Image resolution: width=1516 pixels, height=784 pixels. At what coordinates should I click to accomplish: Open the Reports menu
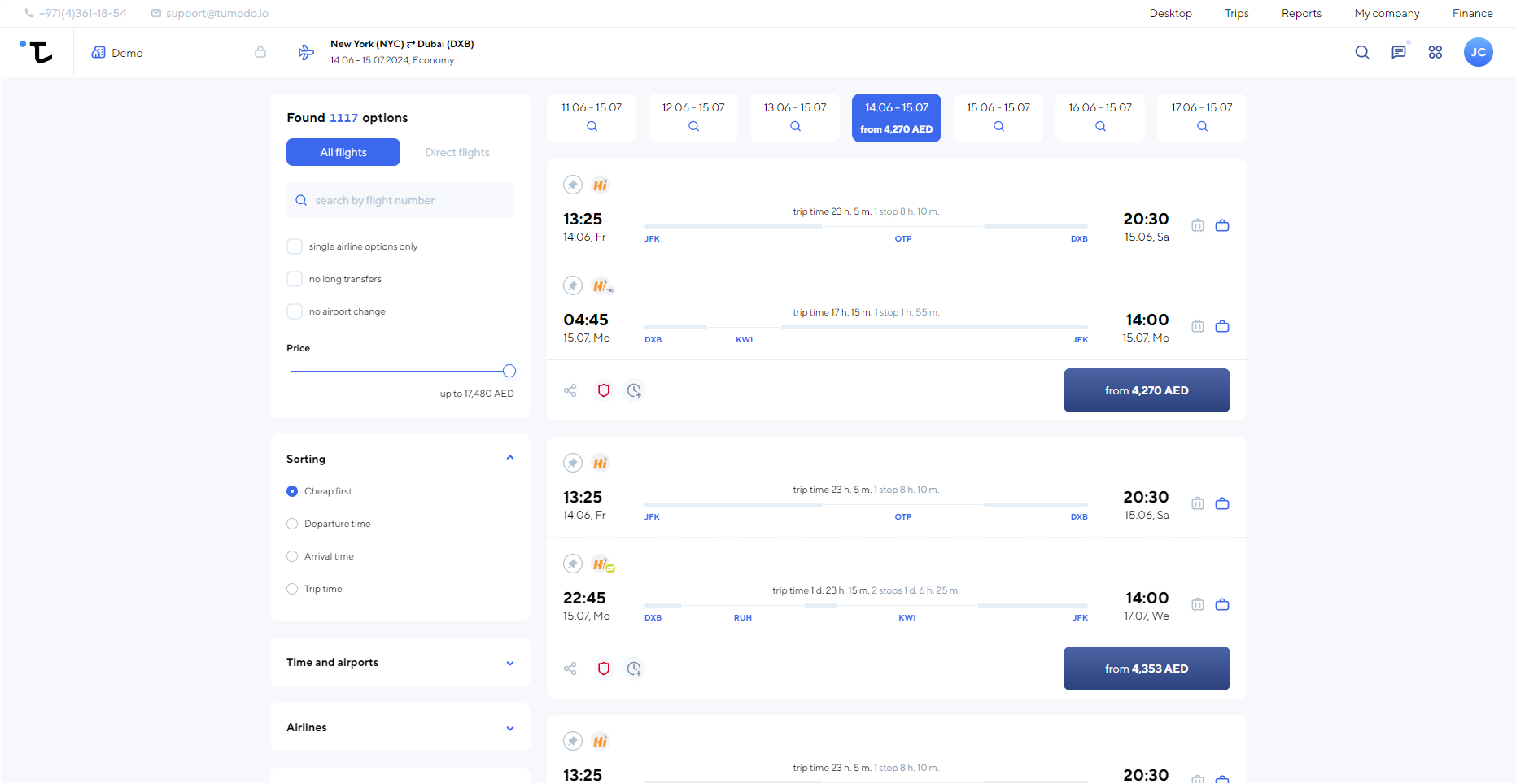pyautogui.click(x=1301, y=13)
